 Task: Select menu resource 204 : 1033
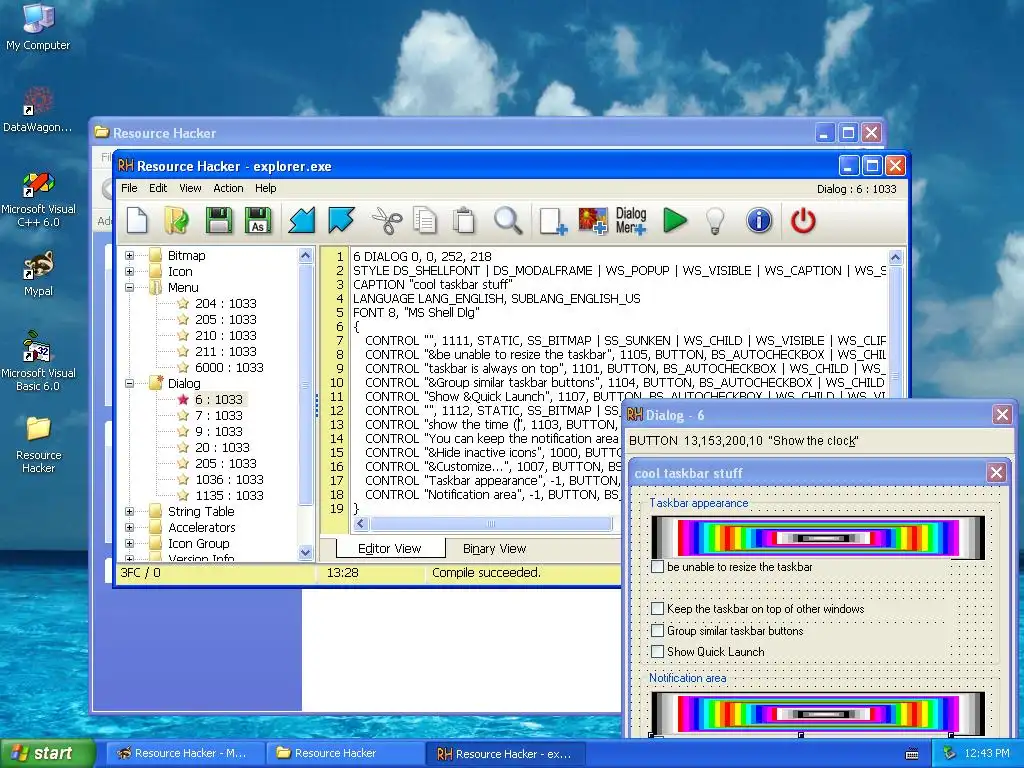[225, 303]
